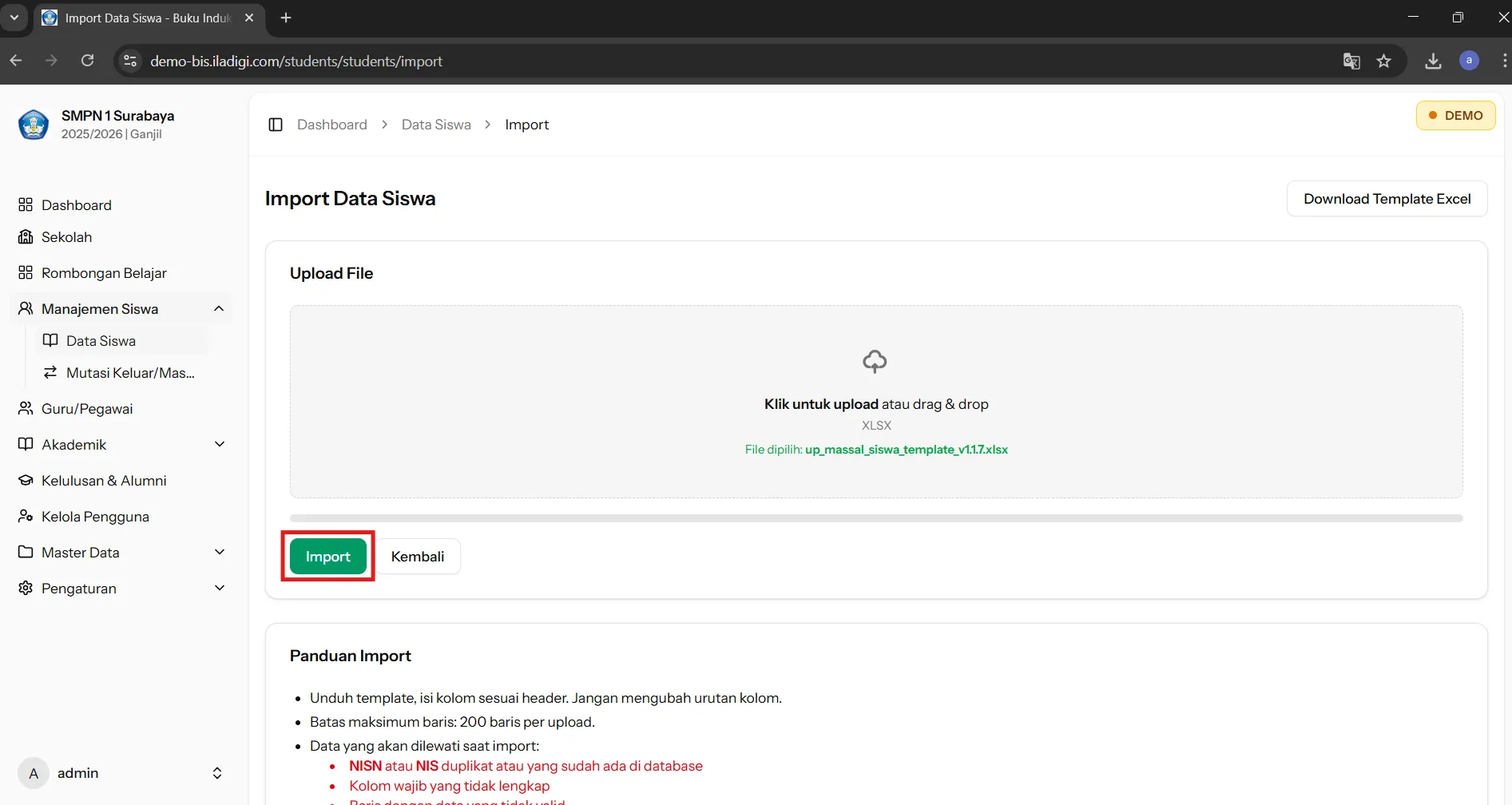This screenshot has width=1512, height=805.
Task: Expand the Akademik chevron
Action: (x=220, y=445)
